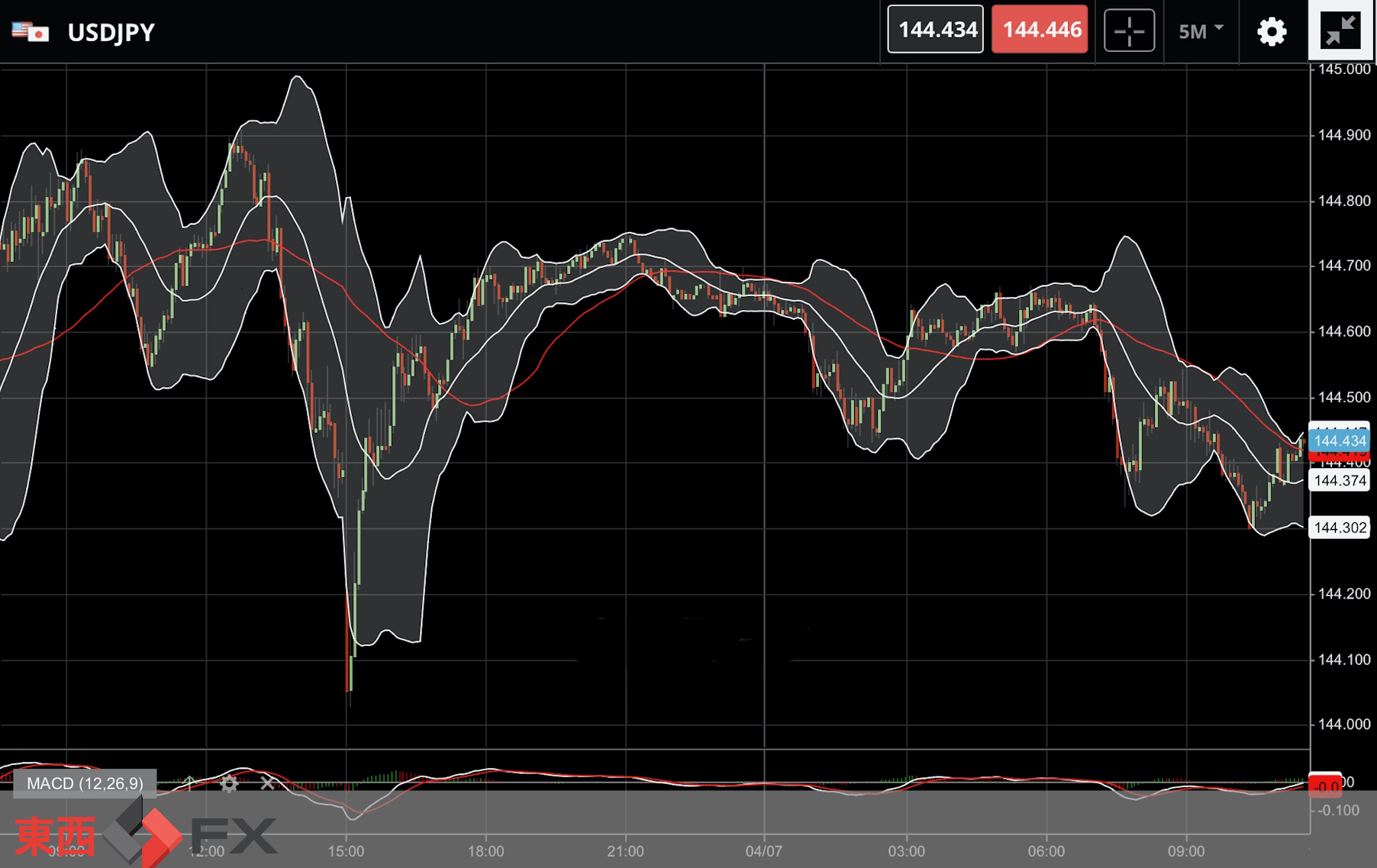Open MACD indicator settings gear
The height and width of the screenshot is (868, 1377).
coord(229,783)
